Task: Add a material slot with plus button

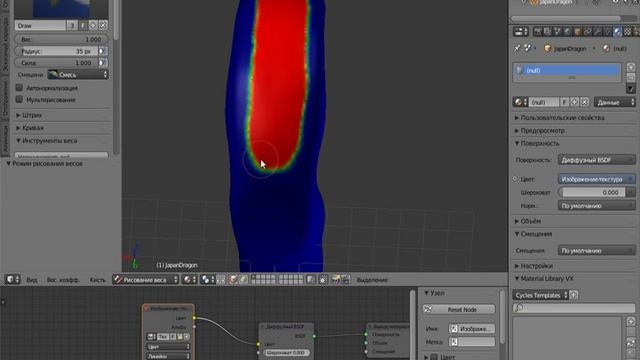Action: click(x=631, y=67)
